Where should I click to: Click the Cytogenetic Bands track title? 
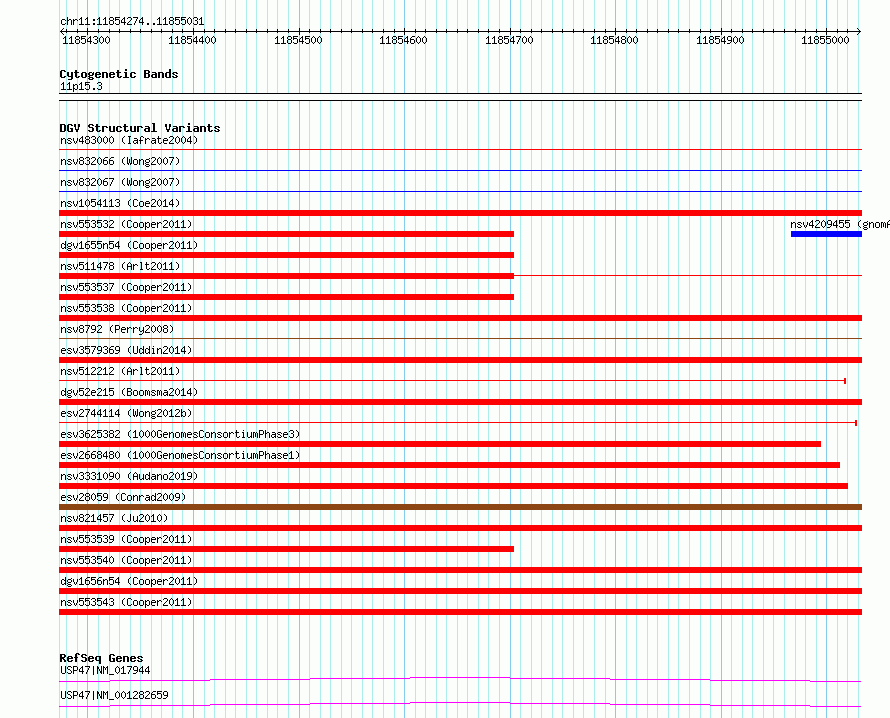click(x=119, y=74)
